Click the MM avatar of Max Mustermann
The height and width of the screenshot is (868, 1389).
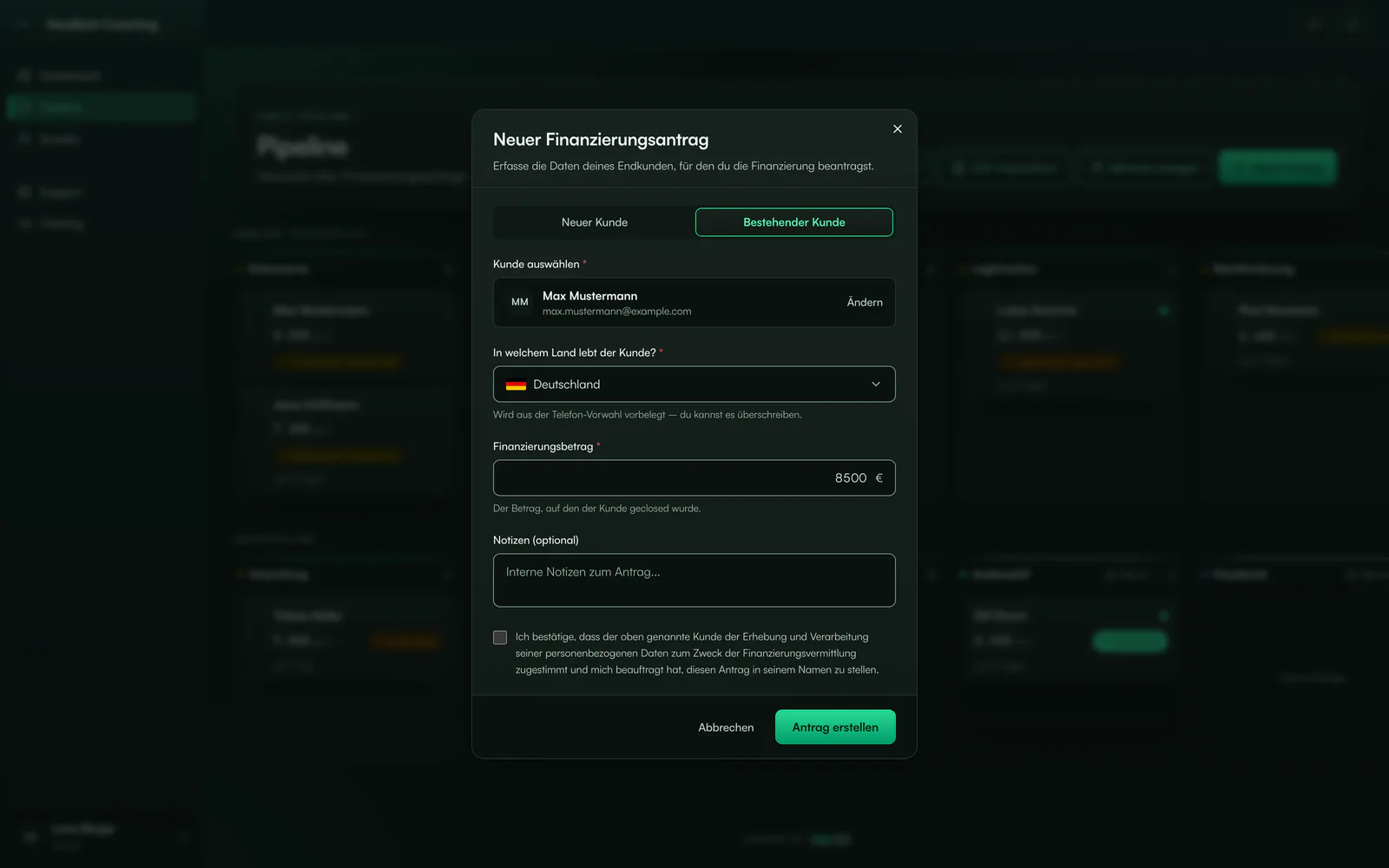(520, 302)
